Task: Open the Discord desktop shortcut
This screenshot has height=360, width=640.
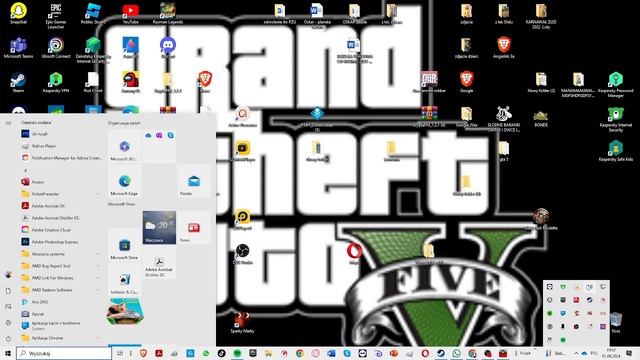Action: [168, 48]
